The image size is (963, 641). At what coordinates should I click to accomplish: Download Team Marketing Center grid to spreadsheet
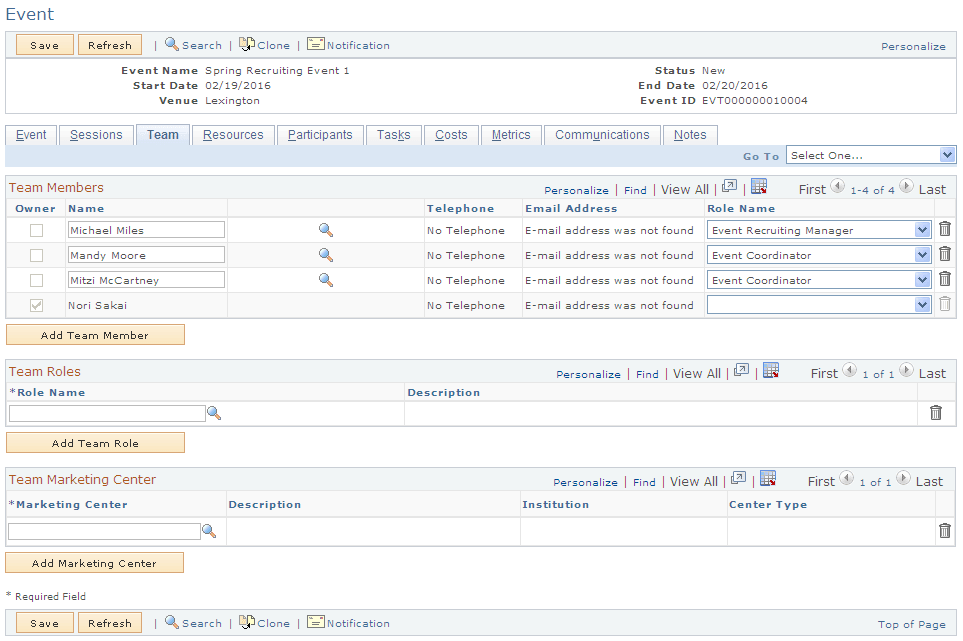click(x=768, y=478)
